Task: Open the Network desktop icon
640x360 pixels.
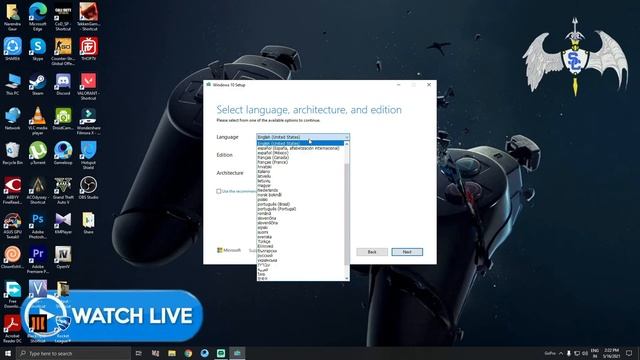Action: pyautogui.click(x=12, y=118)
